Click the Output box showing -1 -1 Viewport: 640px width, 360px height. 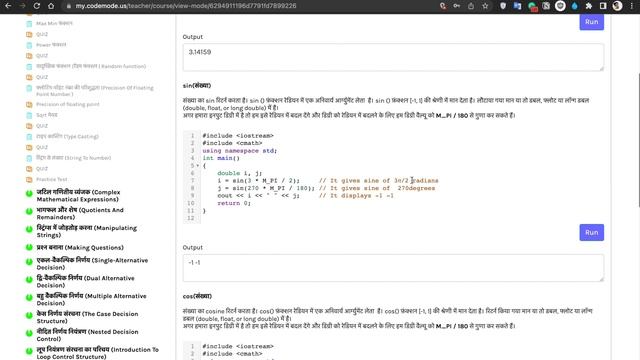click(x=393, y=268)
